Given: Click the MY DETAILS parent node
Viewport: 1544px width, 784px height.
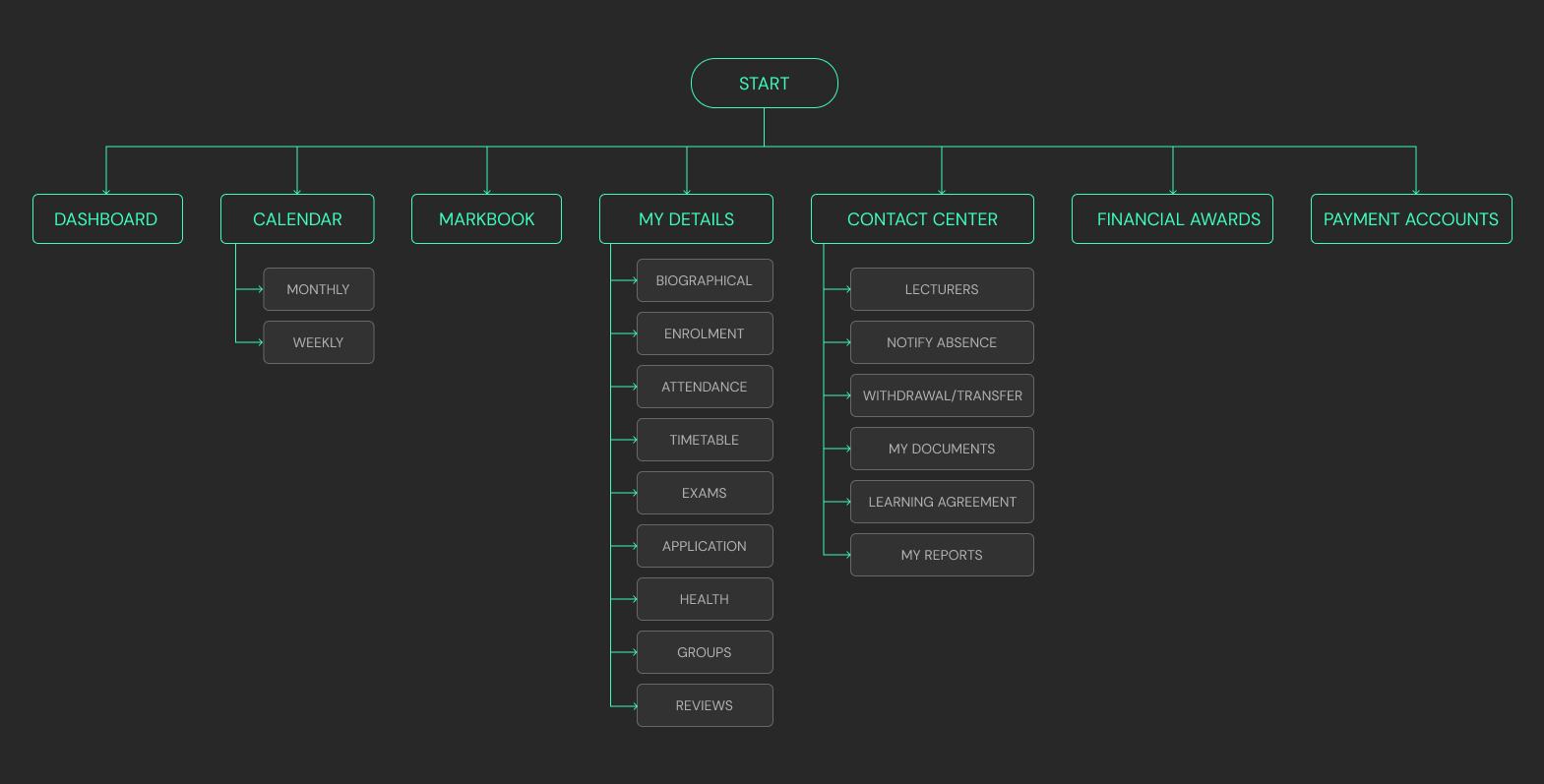Looking at the screenshot, I should coord(686,219).
